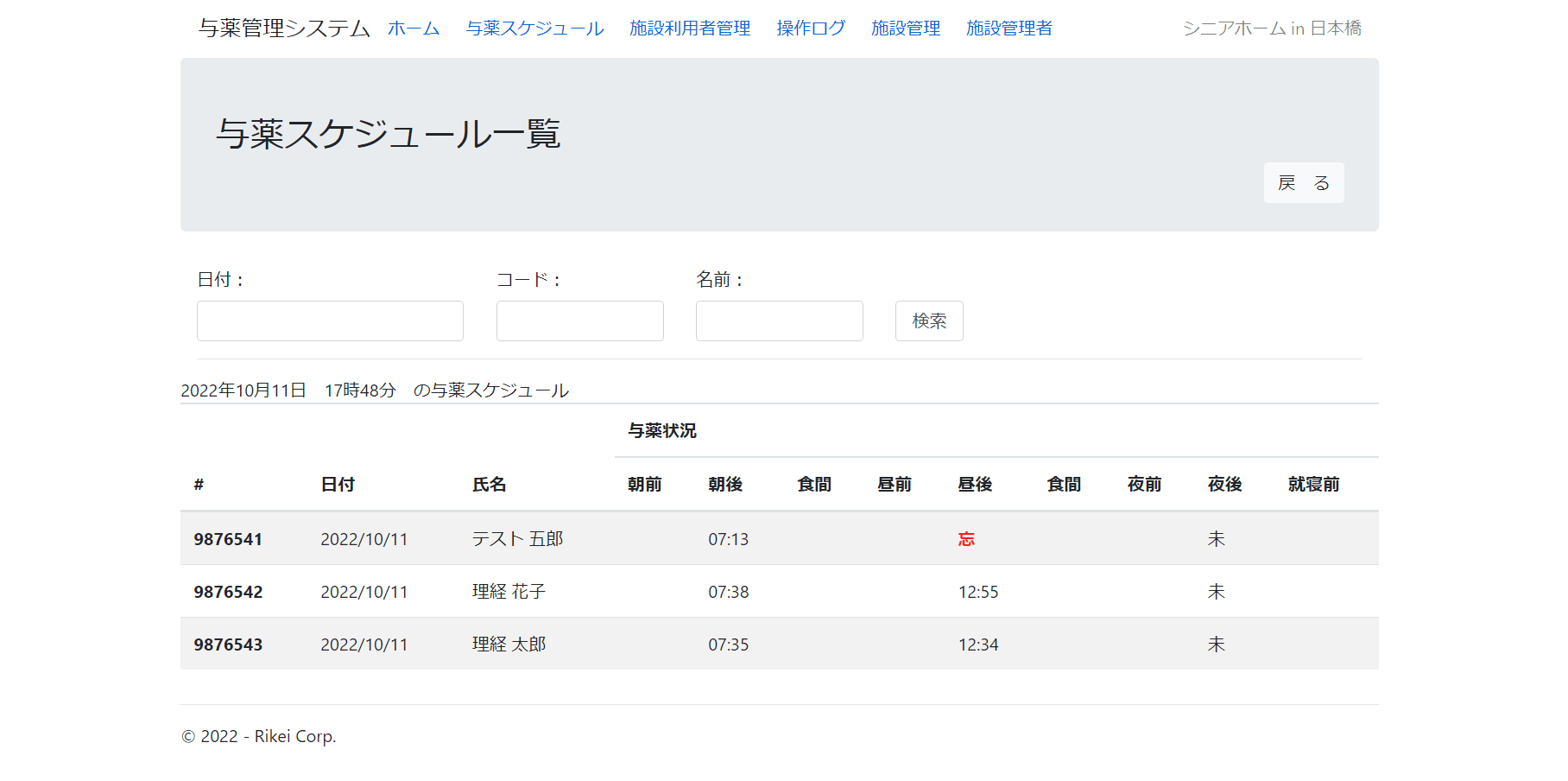1568x781 pixels.
Task: Select the 操作ログ navigation item
Action: [811, 29]
